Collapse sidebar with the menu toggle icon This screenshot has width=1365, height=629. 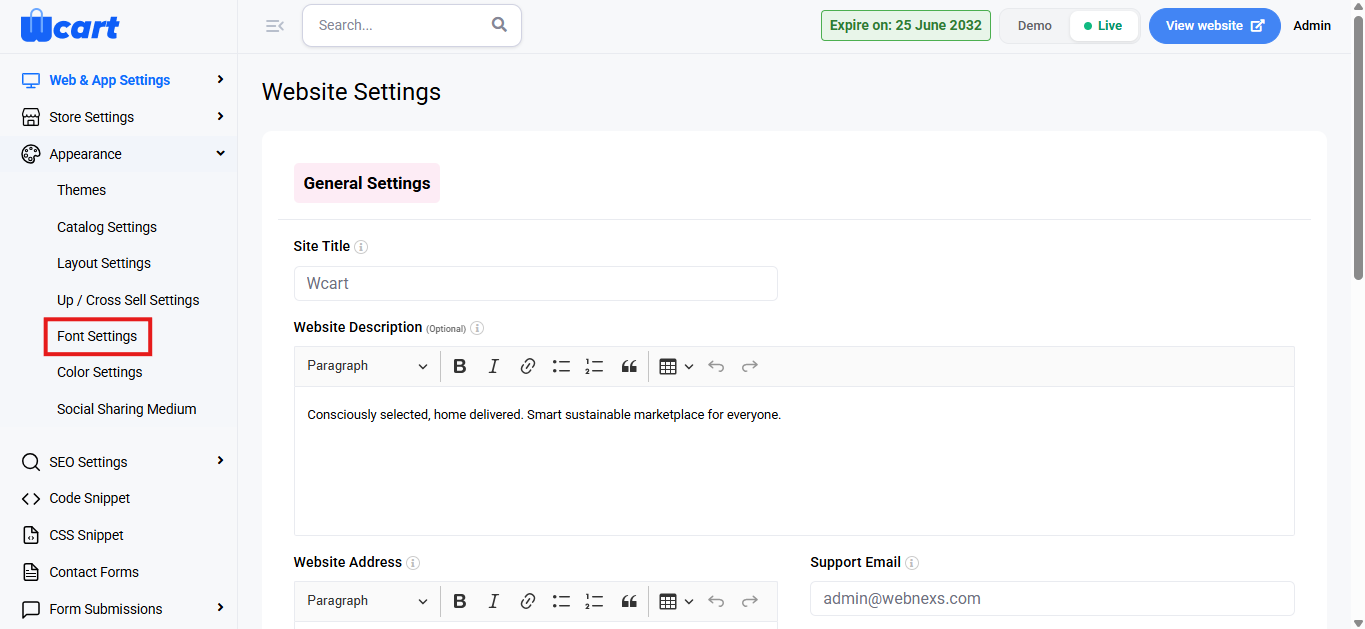tap(274, 26)
